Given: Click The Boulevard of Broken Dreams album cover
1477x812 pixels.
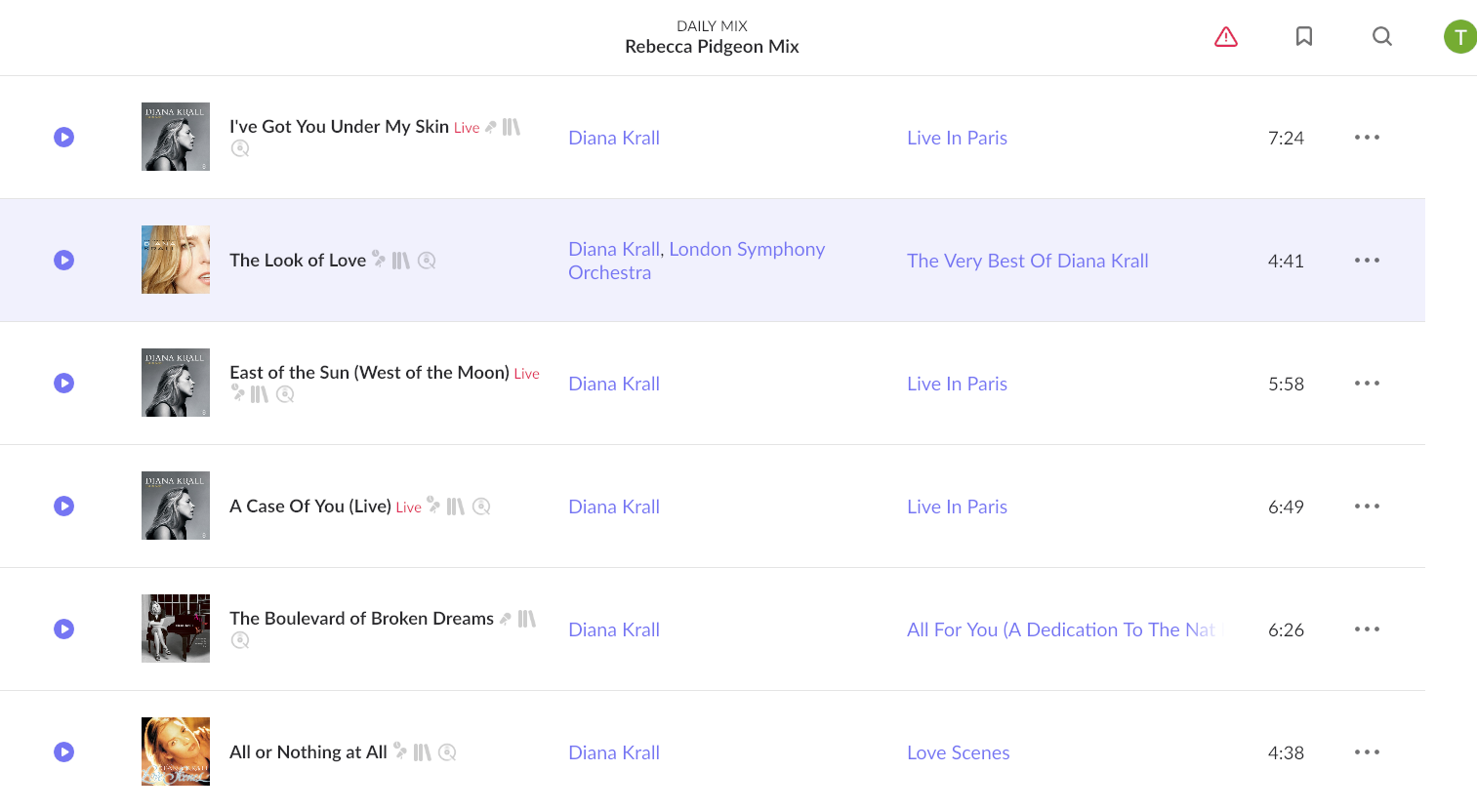Looking at the screenshot, I should [x=176, y=629].
